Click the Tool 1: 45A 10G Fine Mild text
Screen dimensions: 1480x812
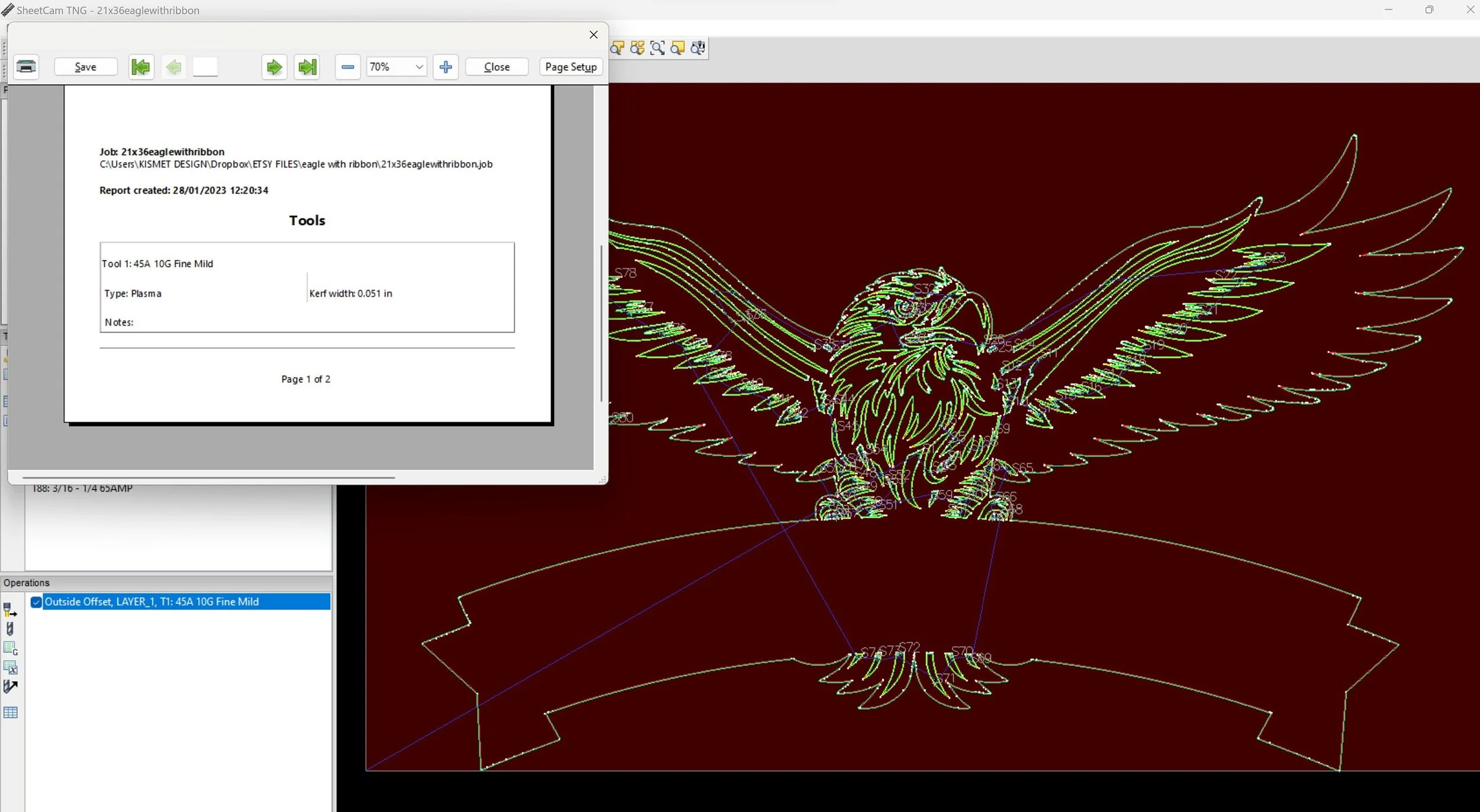coord(157,264)
